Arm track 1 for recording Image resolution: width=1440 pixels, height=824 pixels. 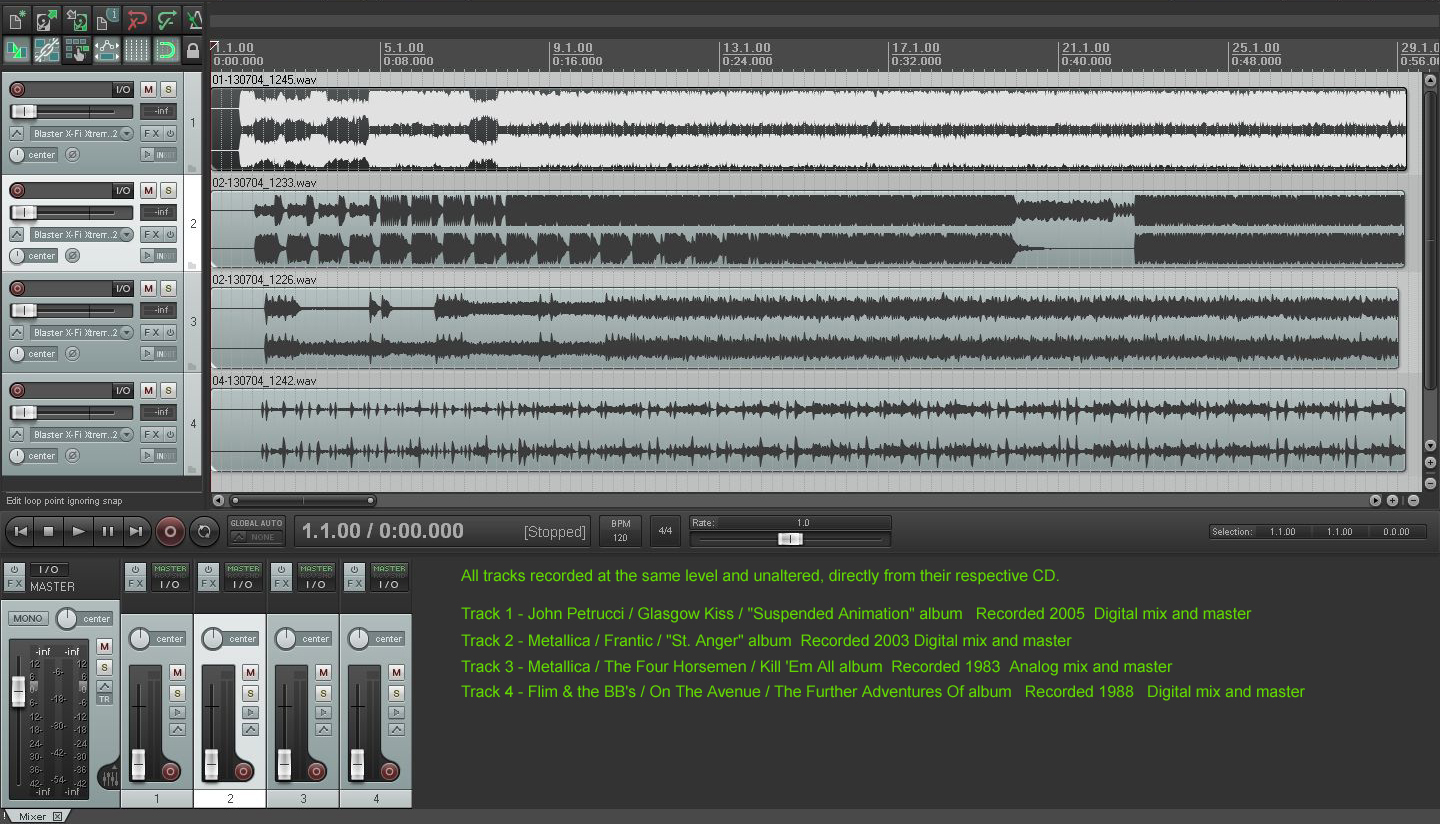pos(17,90)
